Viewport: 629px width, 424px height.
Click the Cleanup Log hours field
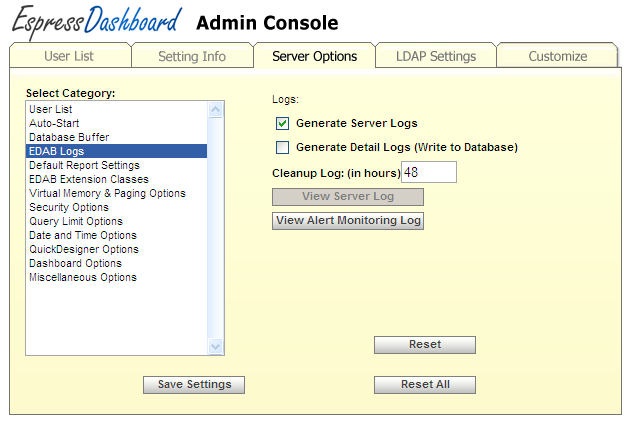(429, 173)
